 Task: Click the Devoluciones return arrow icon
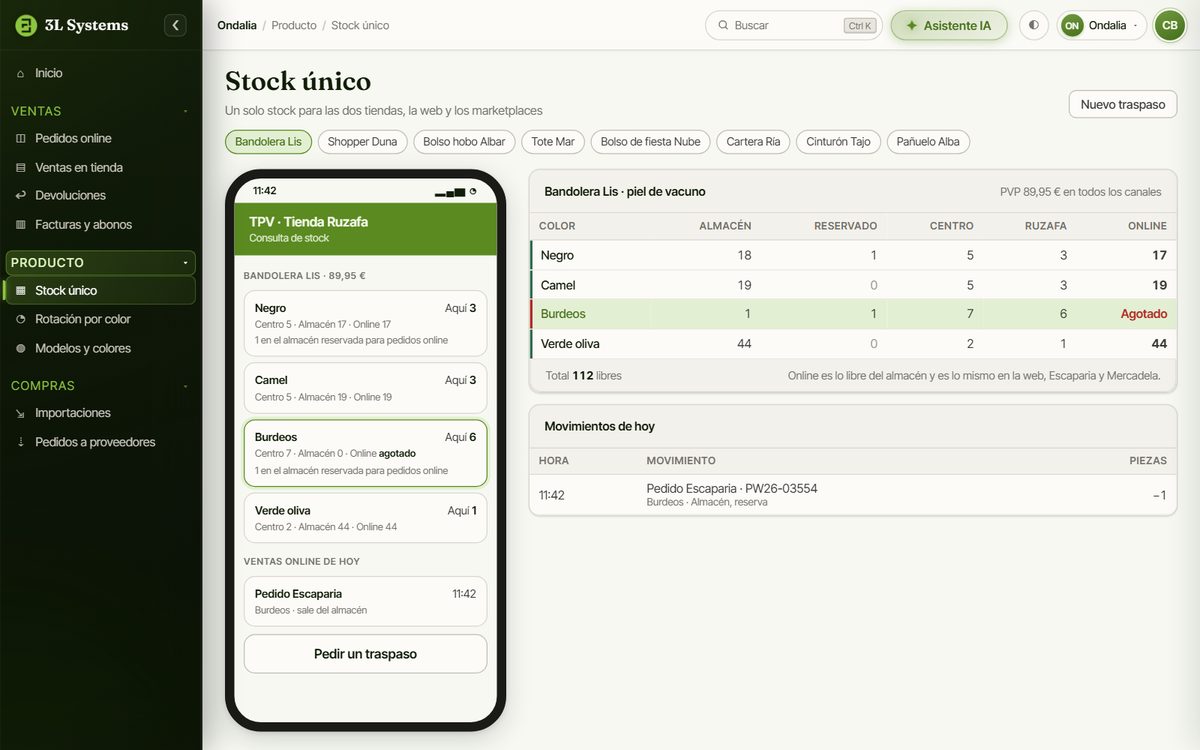(x=21, y=195)
